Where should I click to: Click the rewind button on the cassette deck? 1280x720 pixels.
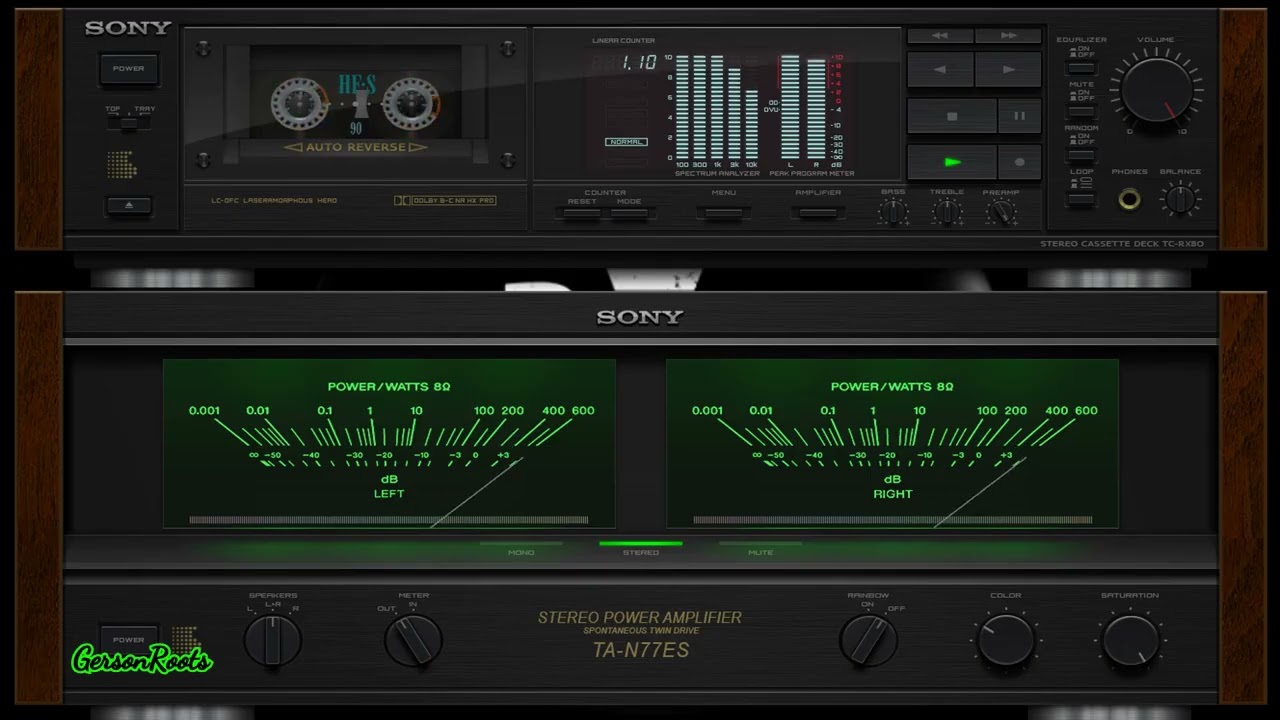[x=940, y=36]
